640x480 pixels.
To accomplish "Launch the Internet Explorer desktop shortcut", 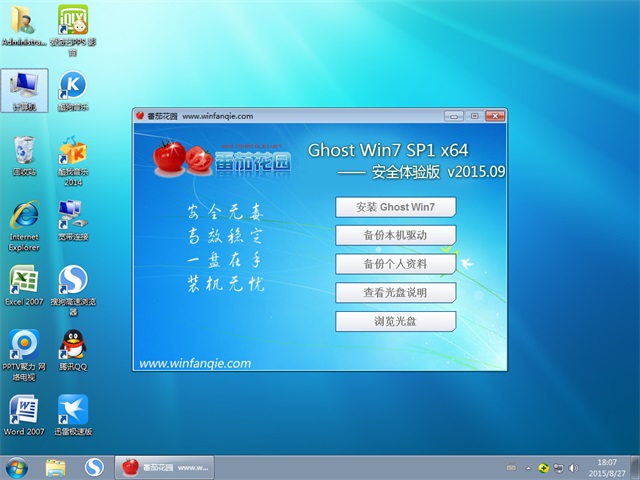I will (x=23, y=217).
